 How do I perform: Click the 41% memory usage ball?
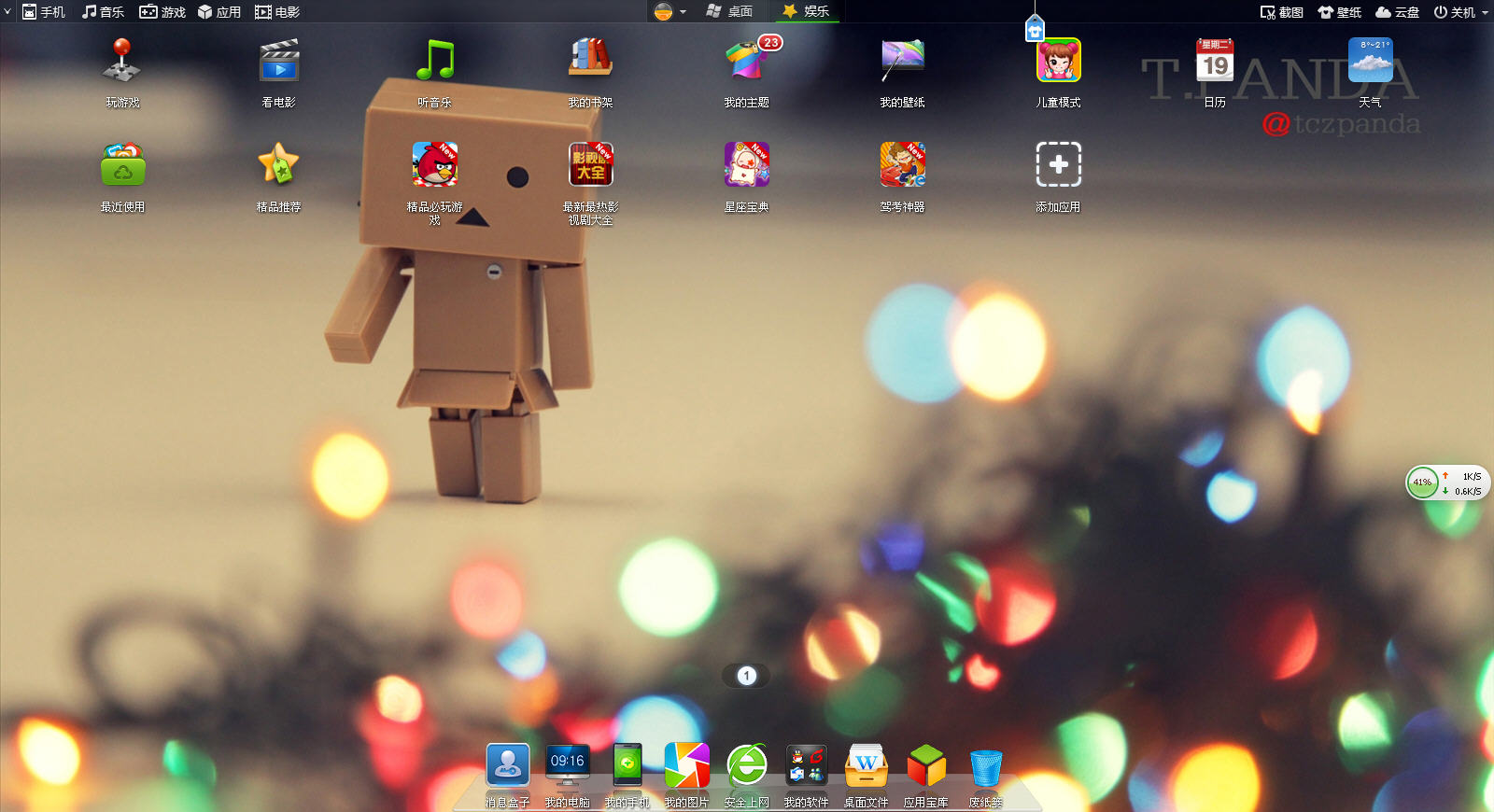[1422, 483]
